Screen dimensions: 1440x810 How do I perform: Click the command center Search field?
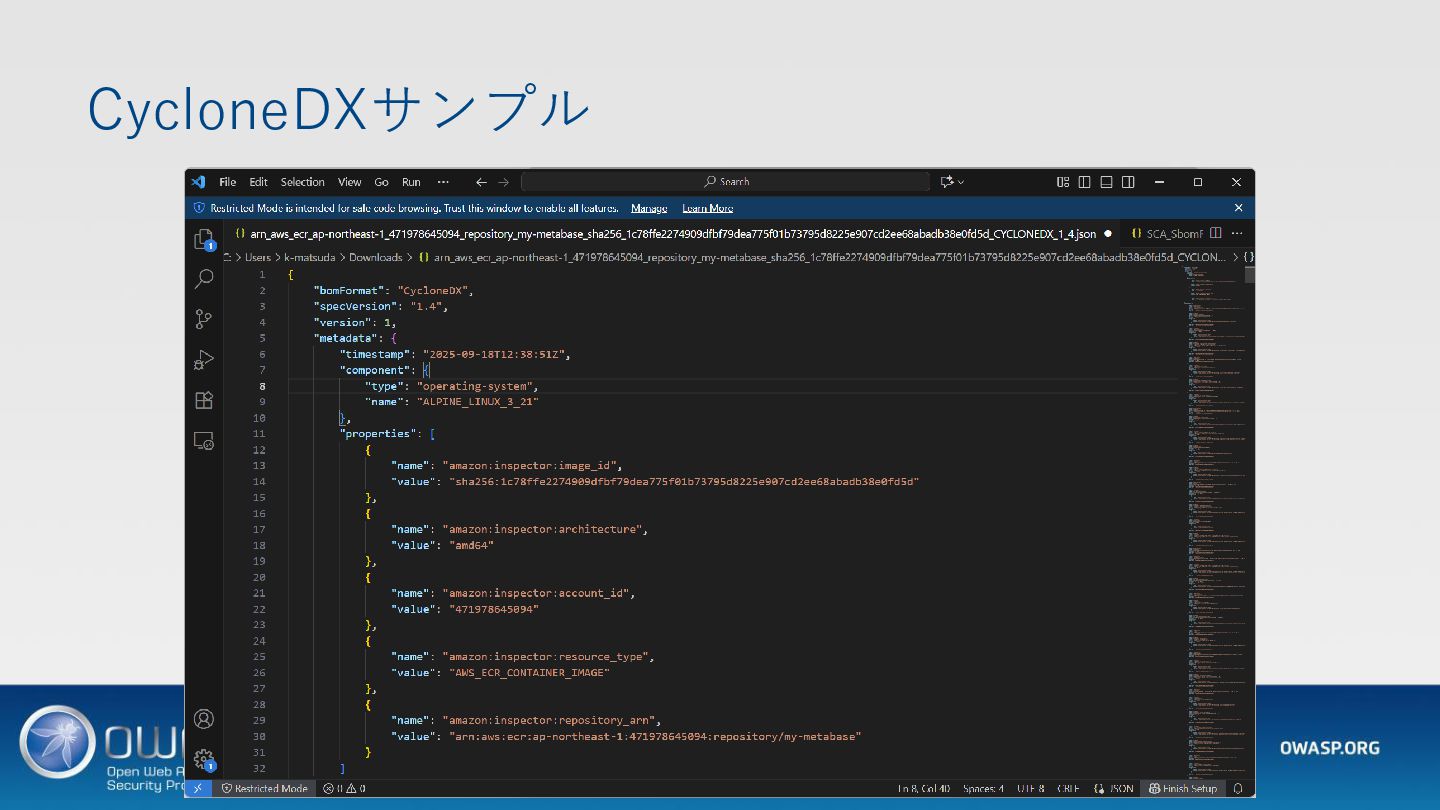click(x=726, y=182)
